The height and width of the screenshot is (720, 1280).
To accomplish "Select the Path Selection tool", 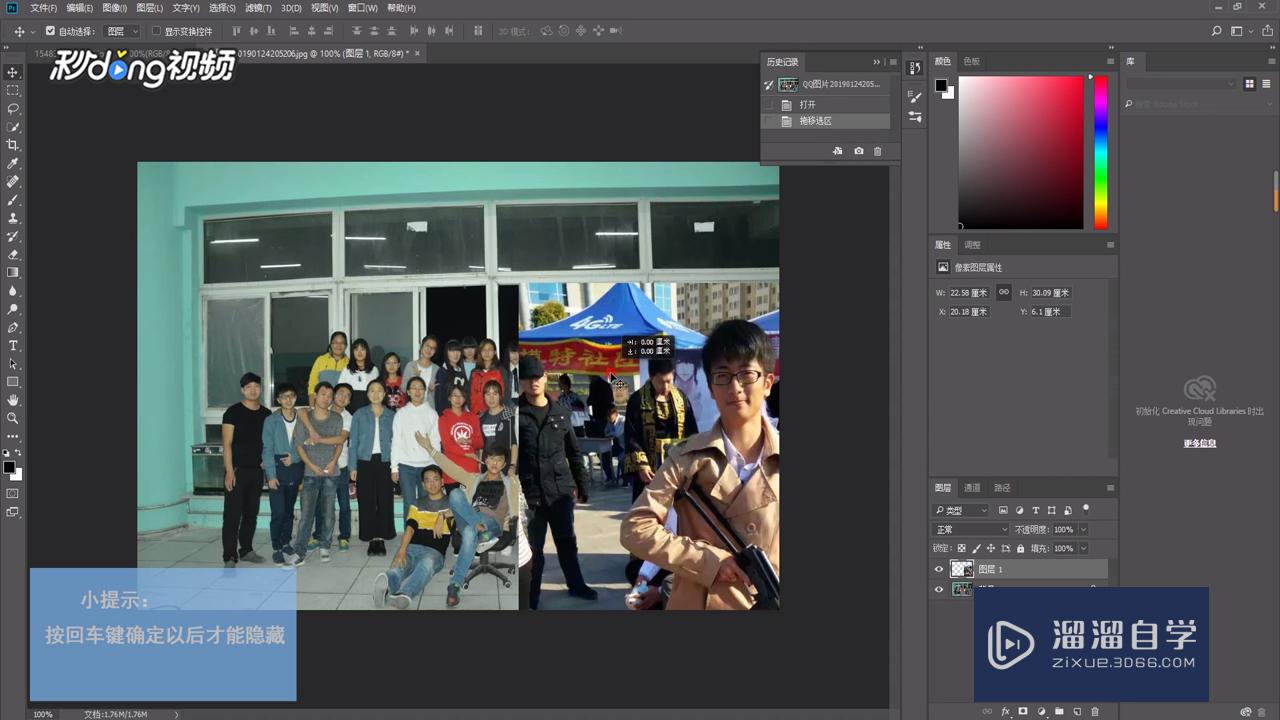I will pos(13,363).
